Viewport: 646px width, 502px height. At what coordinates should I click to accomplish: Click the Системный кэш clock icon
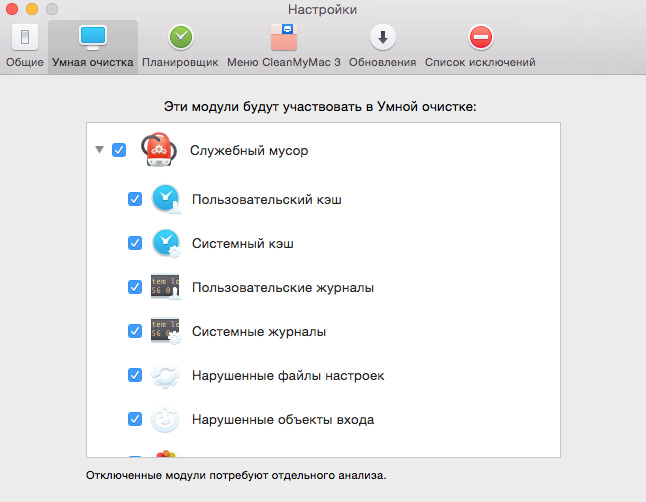click(x=166, y=243)
